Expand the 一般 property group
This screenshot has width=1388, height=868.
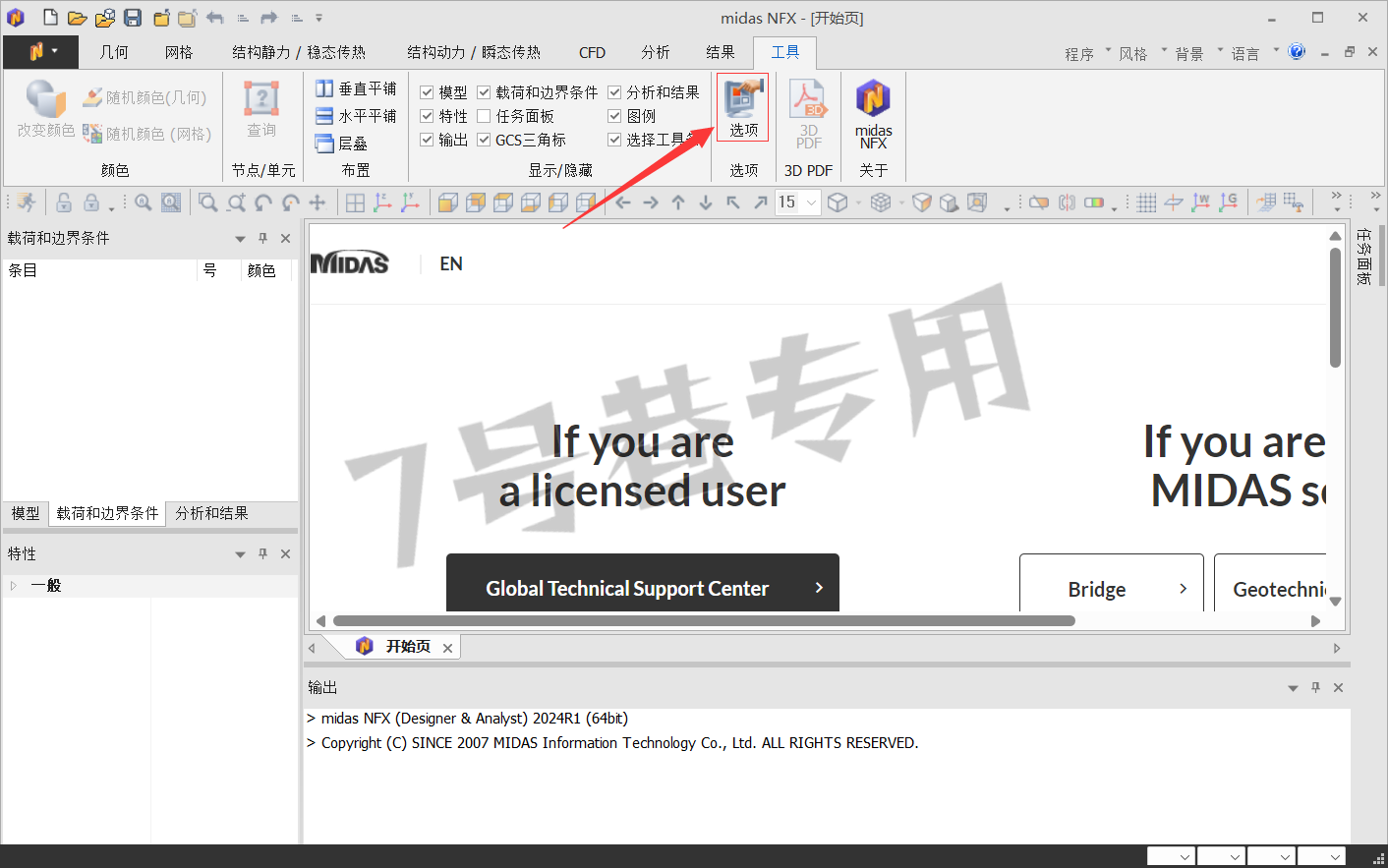tap(14, 586)
